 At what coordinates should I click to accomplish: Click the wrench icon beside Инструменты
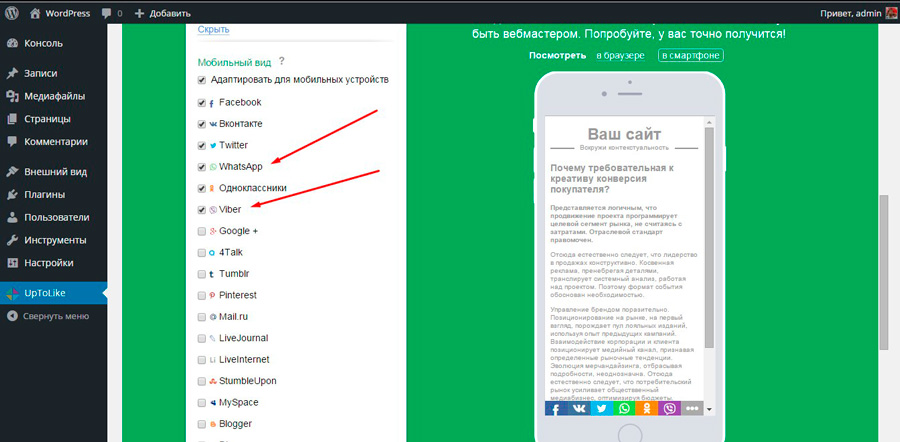pos(12,240)
